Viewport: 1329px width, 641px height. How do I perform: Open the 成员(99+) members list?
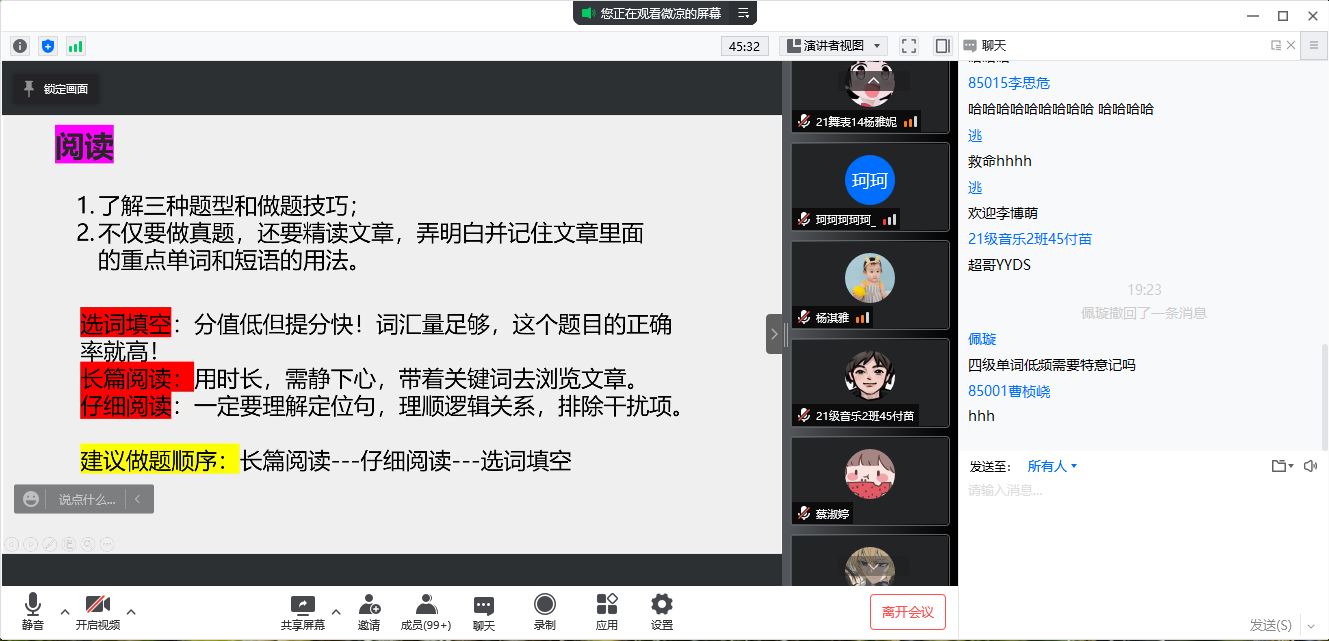[426, 612]
